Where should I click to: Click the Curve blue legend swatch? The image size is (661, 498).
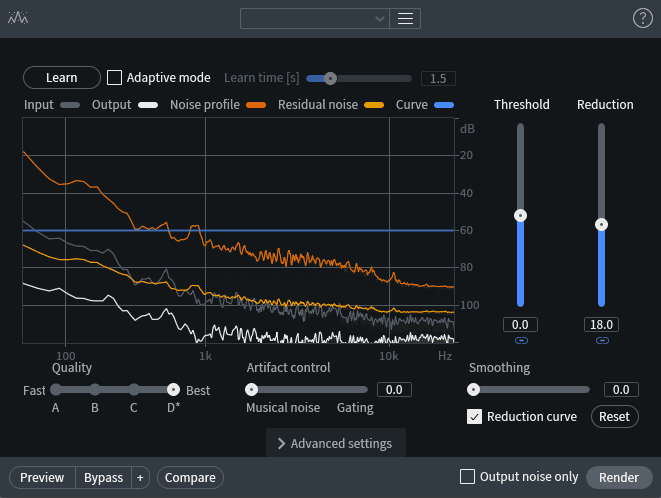tap(444, 105)
